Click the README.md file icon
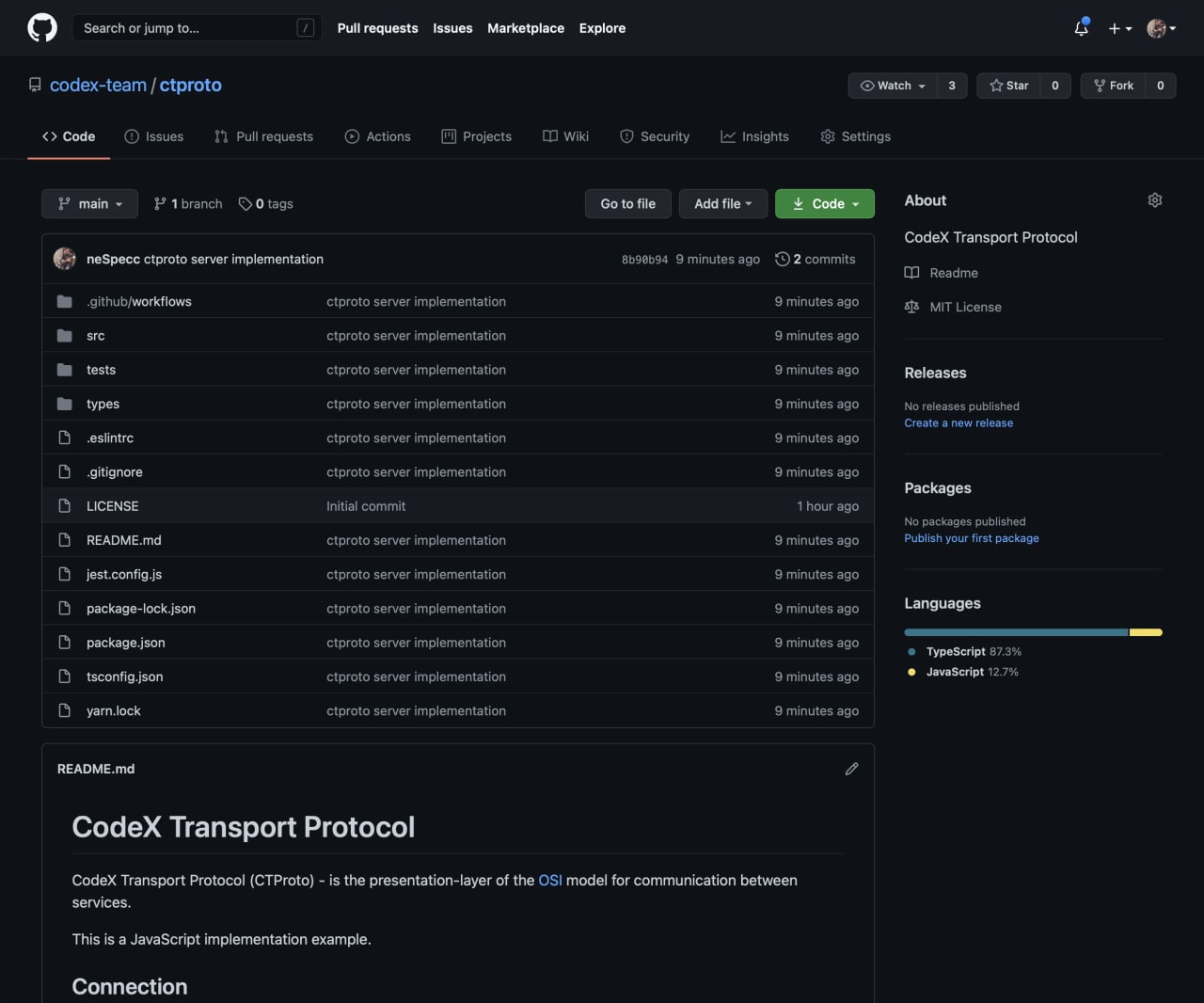 65,540
